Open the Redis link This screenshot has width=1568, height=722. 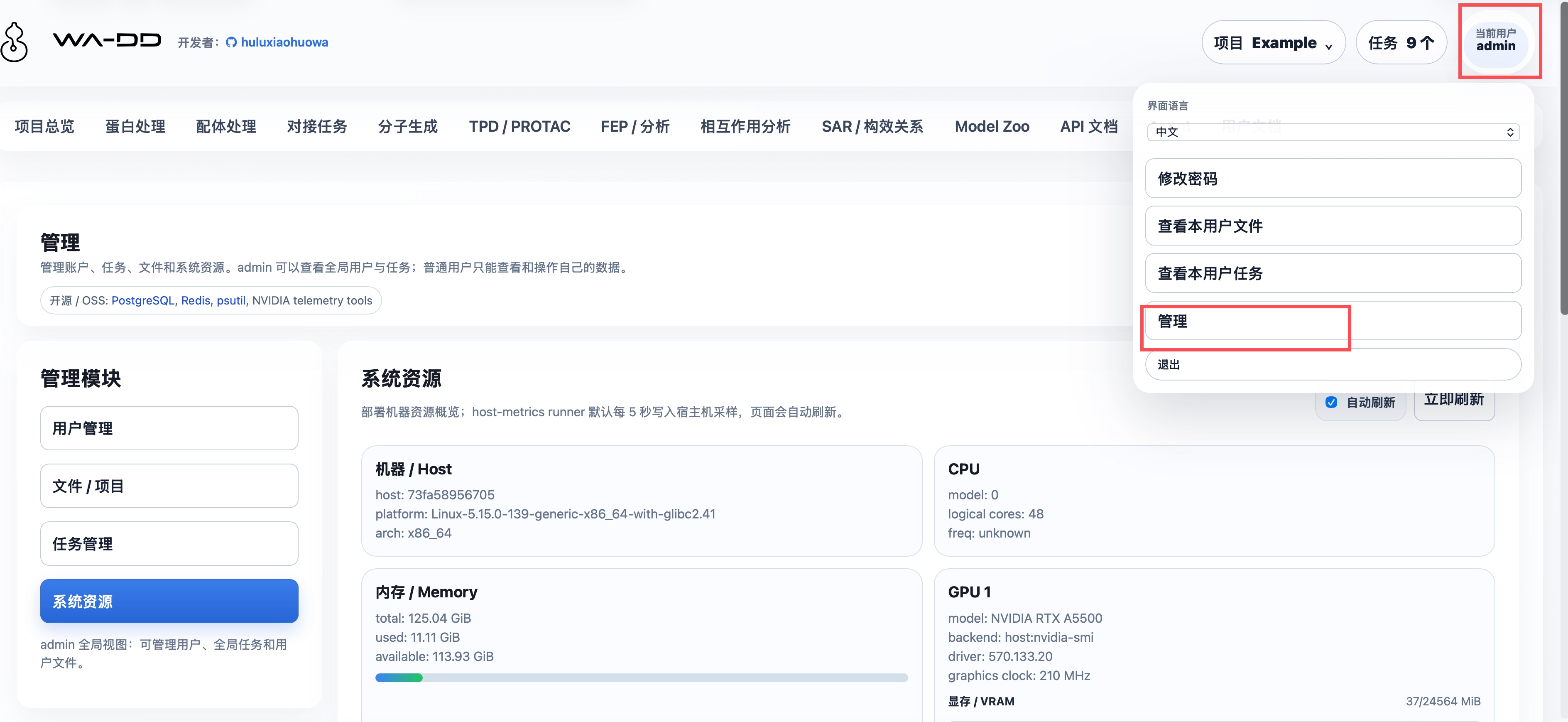coord(196,301)
